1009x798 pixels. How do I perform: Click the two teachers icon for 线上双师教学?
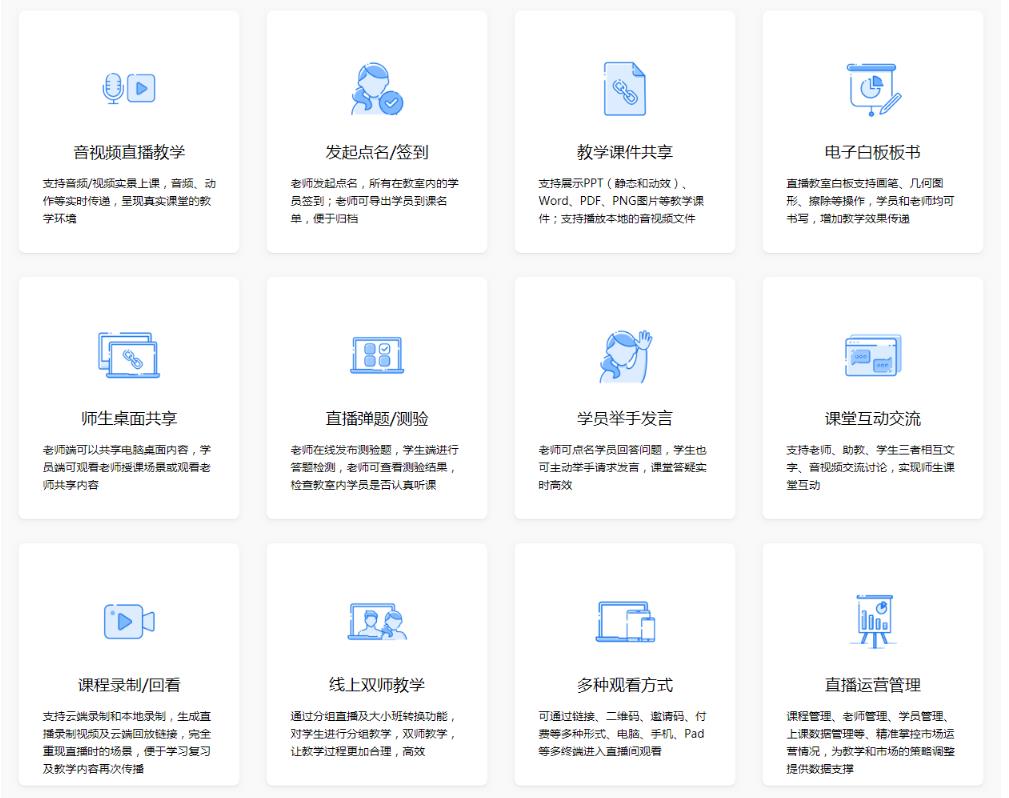point(377,621)
